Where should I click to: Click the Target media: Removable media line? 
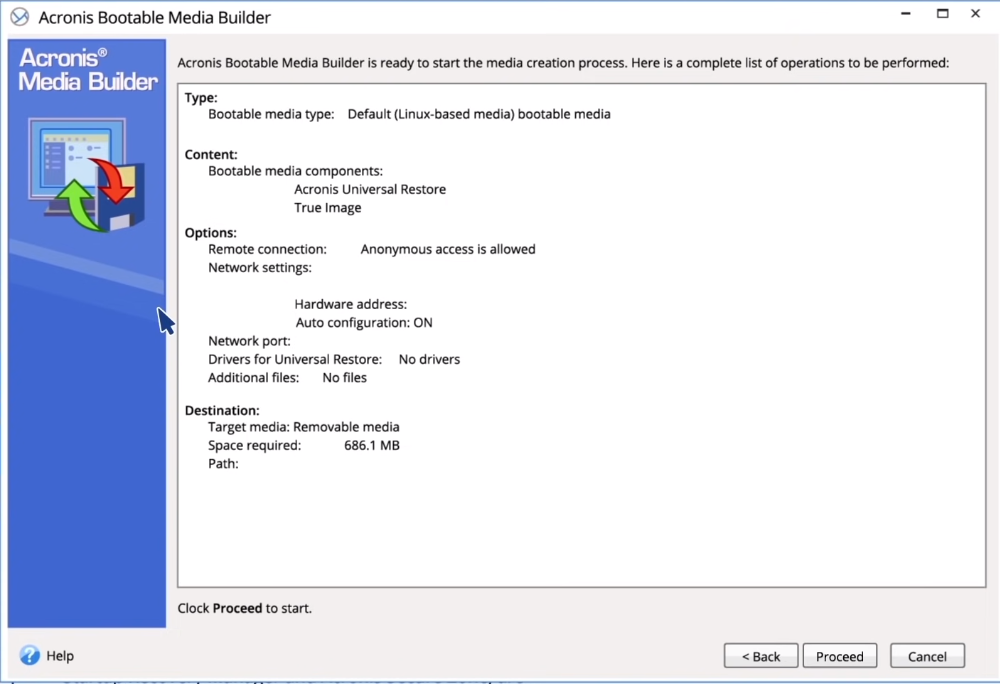[303, 427]
